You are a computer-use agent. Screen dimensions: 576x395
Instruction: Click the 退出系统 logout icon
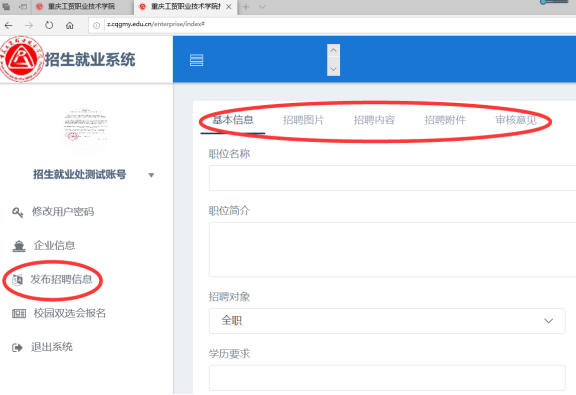click(x=17, y=348)
